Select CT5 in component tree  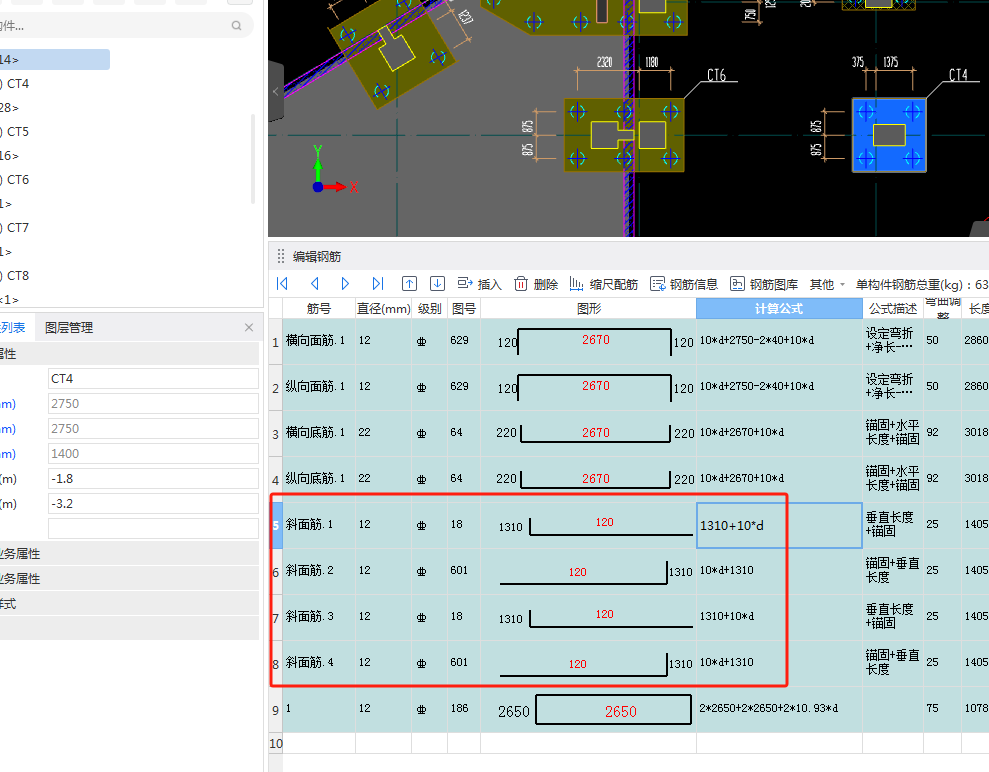click(x=18, y=132)
